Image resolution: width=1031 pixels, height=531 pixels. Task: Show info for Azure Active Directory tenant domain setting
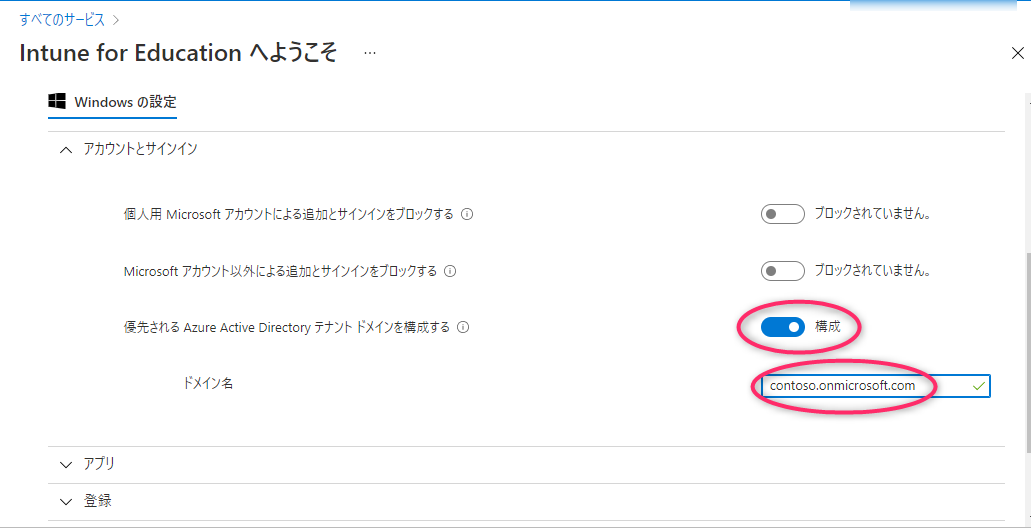[463, 327]
